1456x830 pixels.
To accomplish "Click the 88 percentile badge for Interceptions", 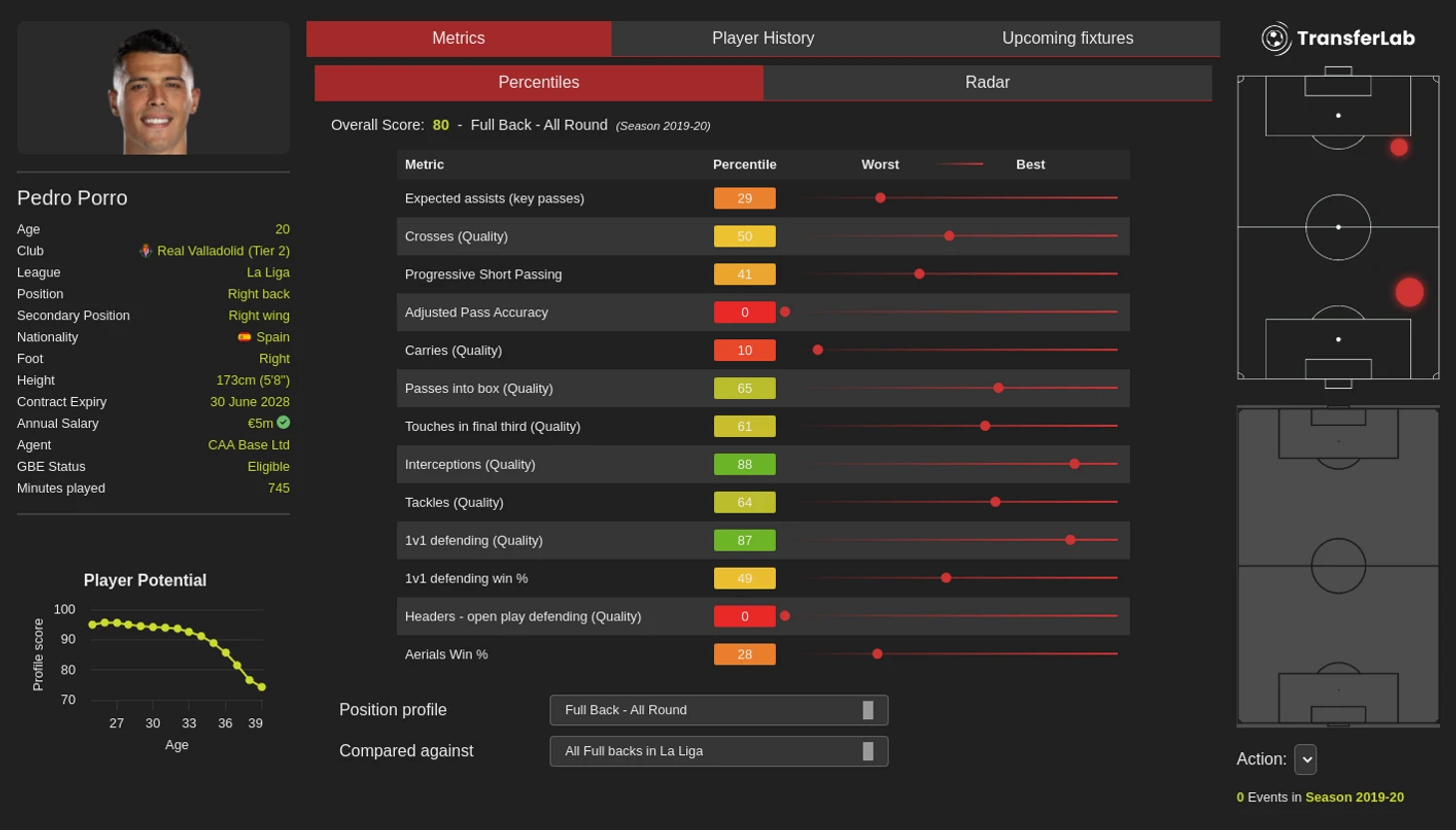I will (x=744, y=465).
